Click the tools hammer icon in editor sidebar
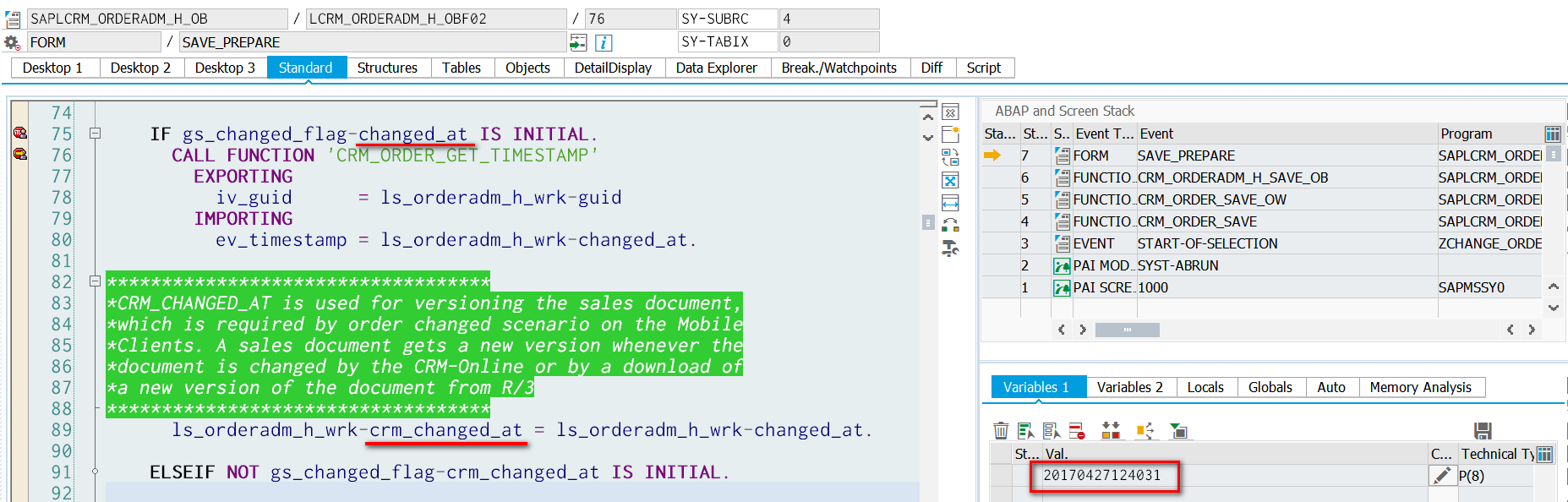The image size is (1568, 502). 950,248
